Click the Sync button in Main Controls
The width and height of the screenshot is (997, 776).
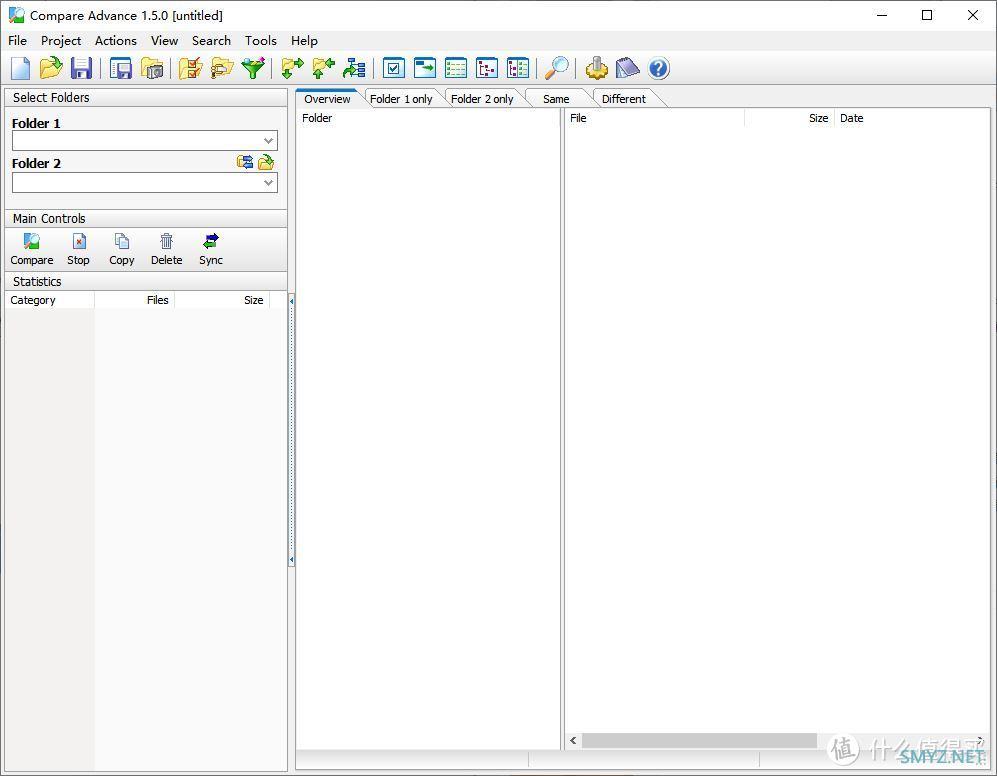[x=210, y=249]
